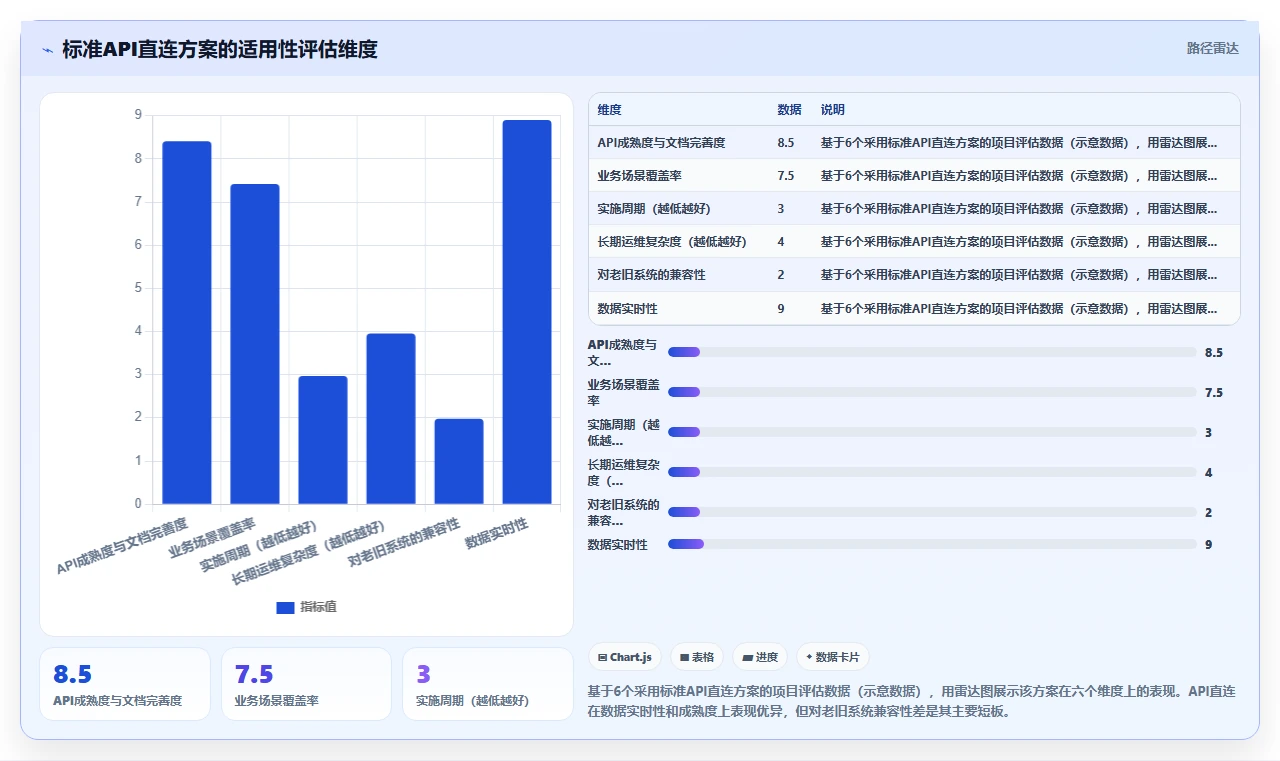The image size is (1280, 761).
Task: Click table value 8.5
Action: [x=786, y=143]
